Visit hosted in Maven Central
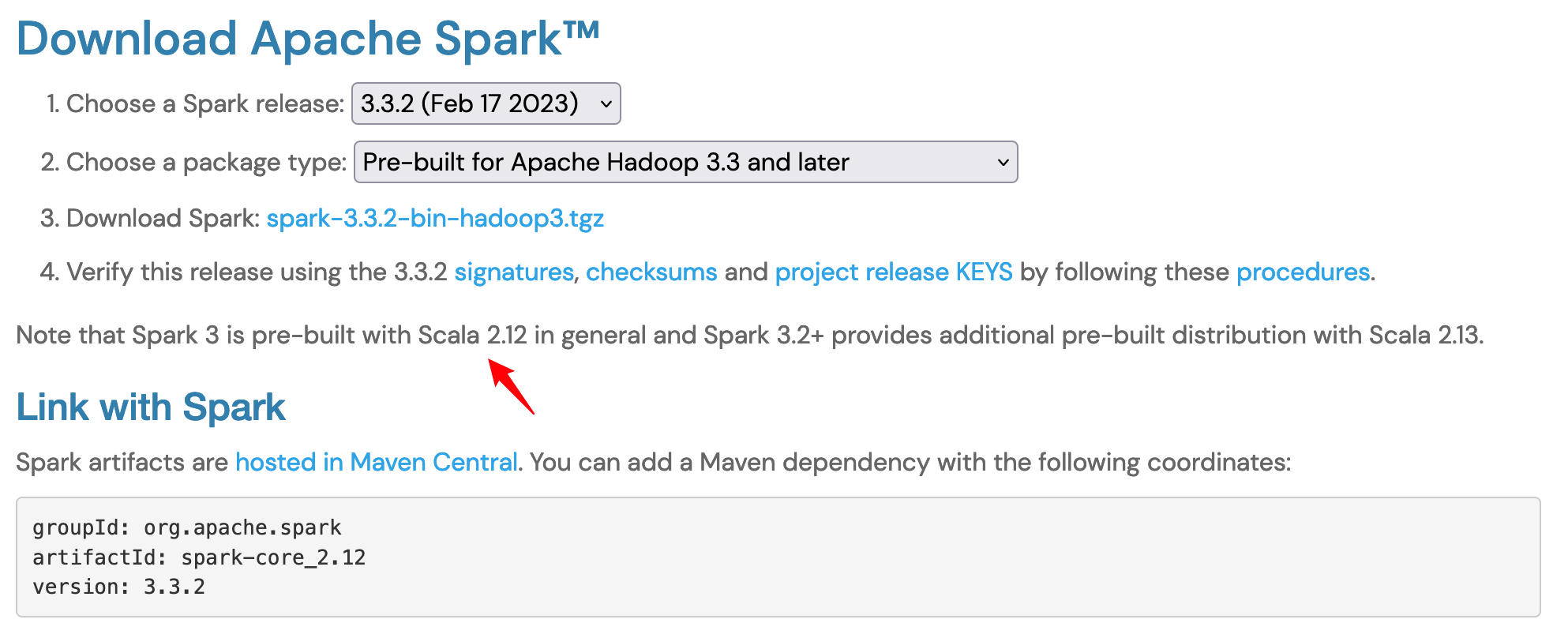The image size is (1568, 638). pos(377,462)
